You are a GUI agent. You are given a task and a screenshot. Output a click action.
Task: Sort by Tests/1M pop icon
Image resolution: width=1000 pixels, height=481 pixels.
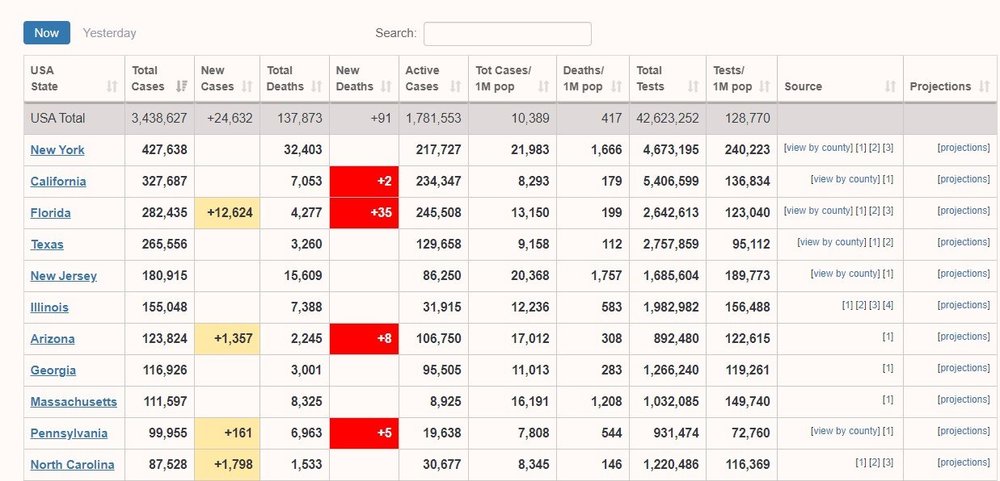point(765,87)
